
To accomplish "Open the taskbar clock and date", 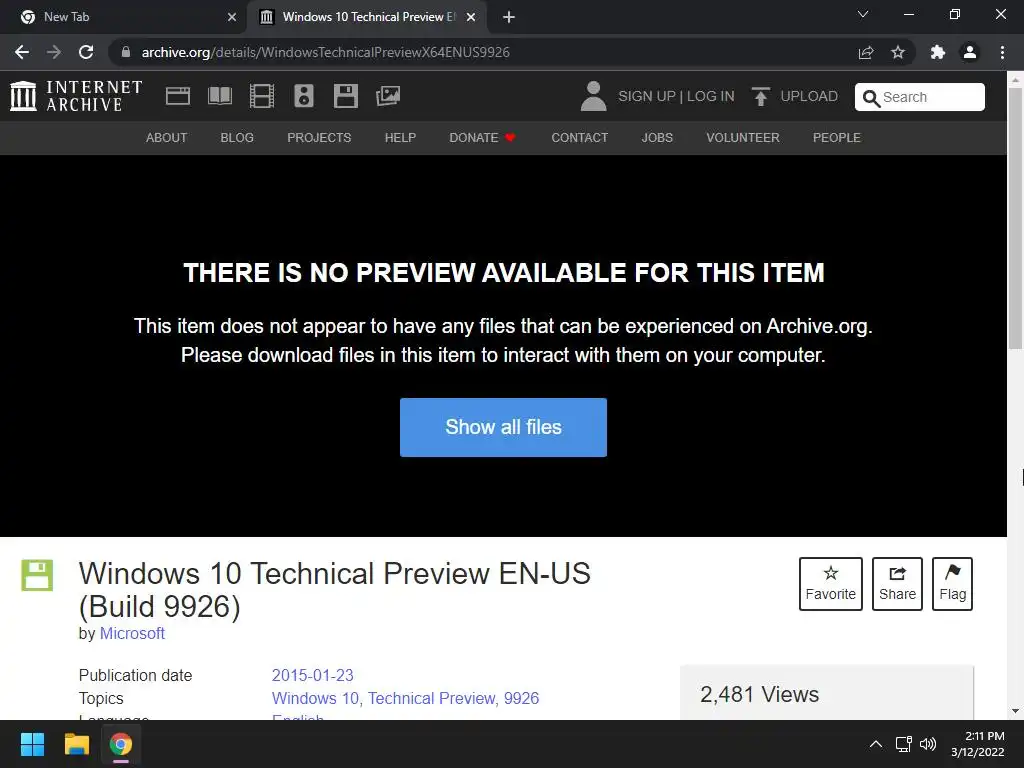I will coord(978,744).
